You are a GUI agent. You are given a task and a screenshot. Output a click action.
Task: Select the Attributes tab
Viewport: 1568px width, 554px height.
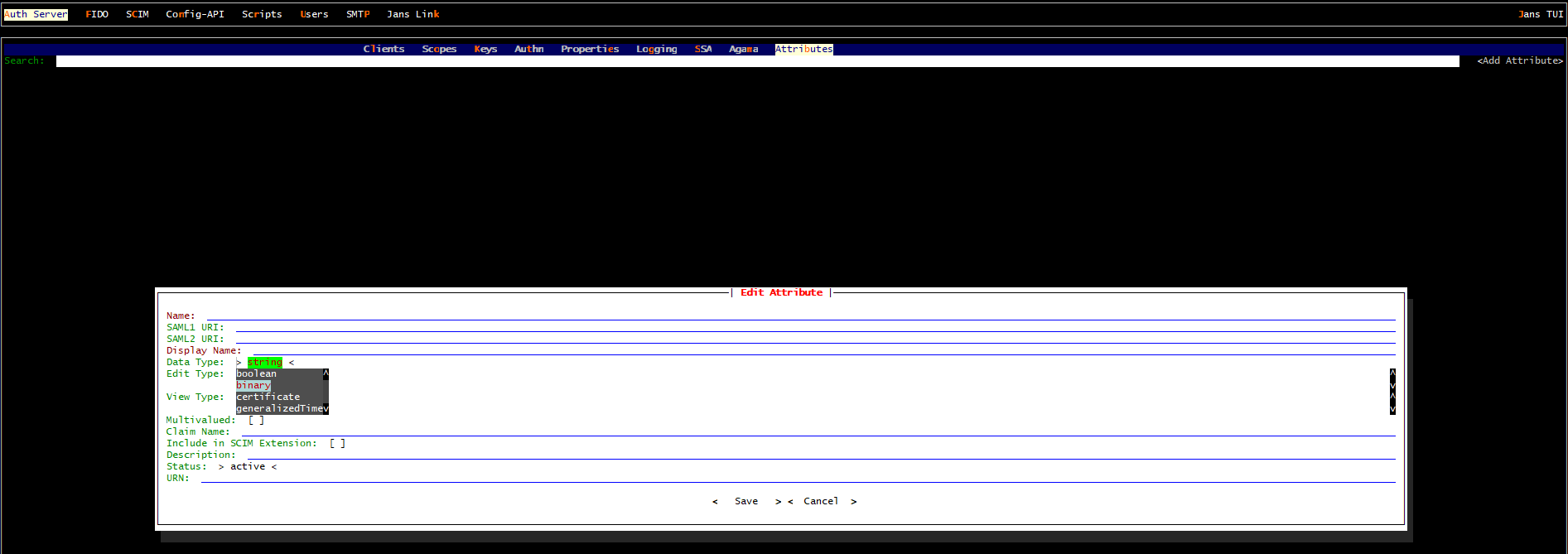pos(804,49)
